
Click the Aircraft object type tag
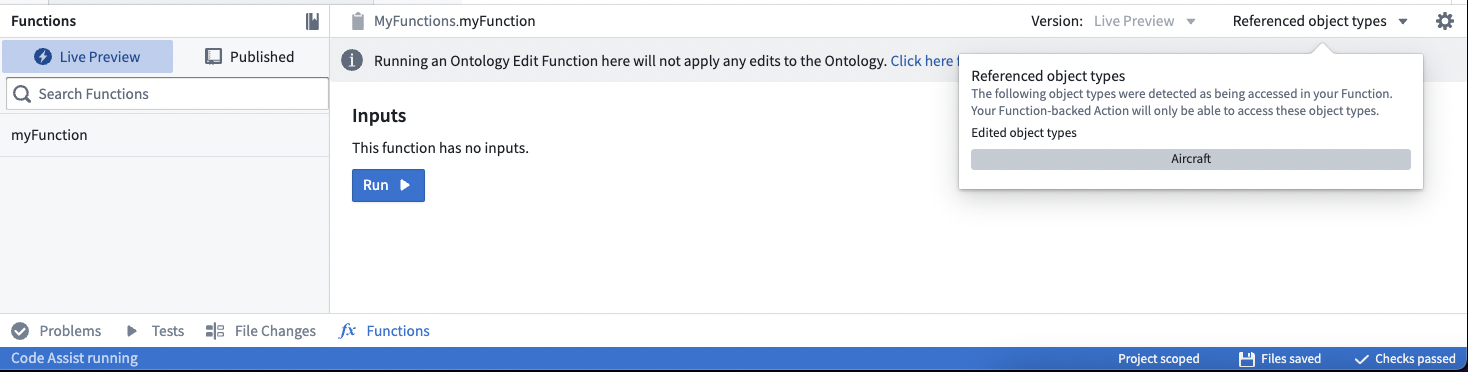click(x=1191, y=159)
